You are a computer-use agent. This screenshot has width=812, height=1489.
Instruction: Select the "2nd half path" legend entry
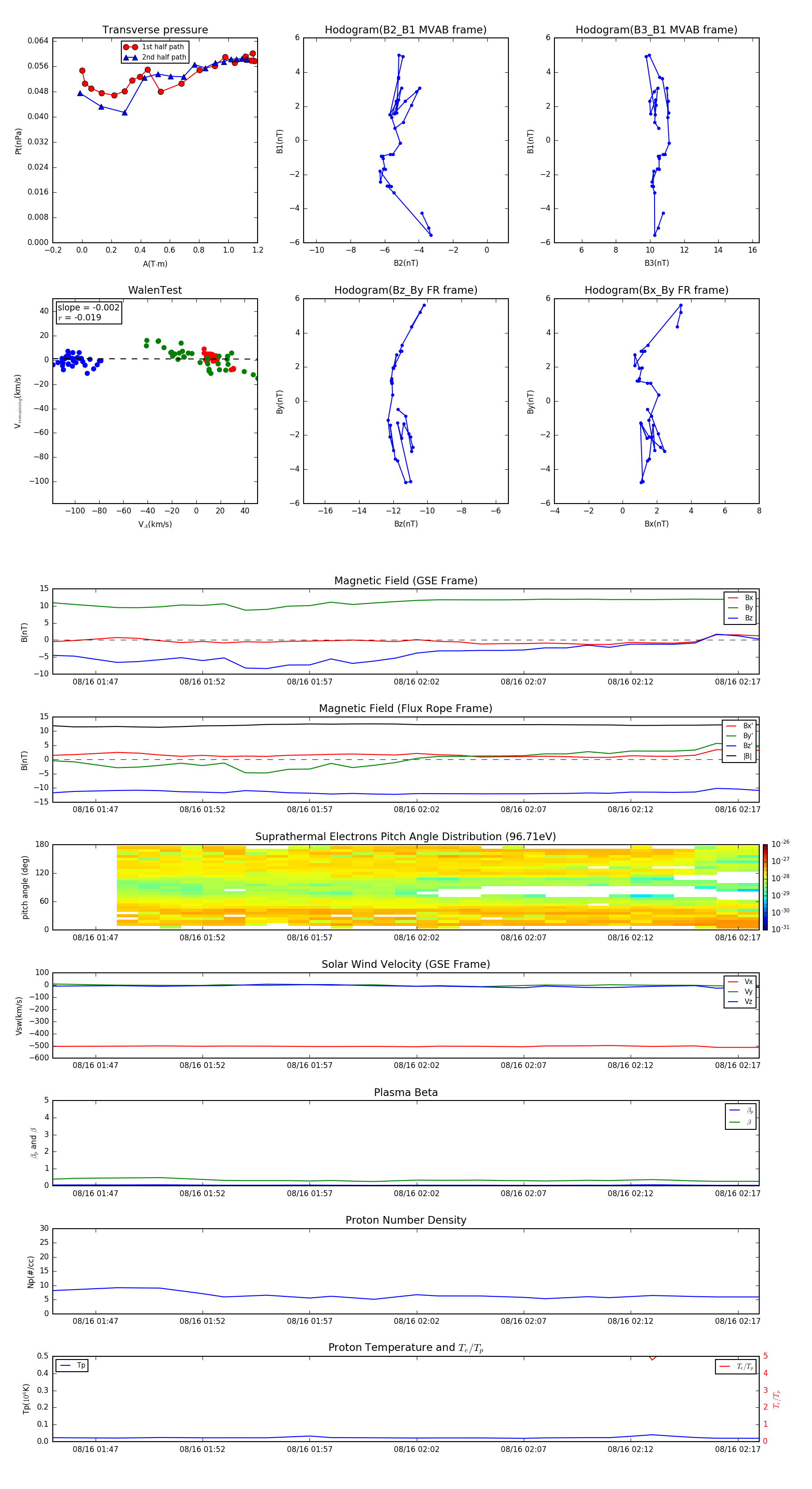pos(155,57)
